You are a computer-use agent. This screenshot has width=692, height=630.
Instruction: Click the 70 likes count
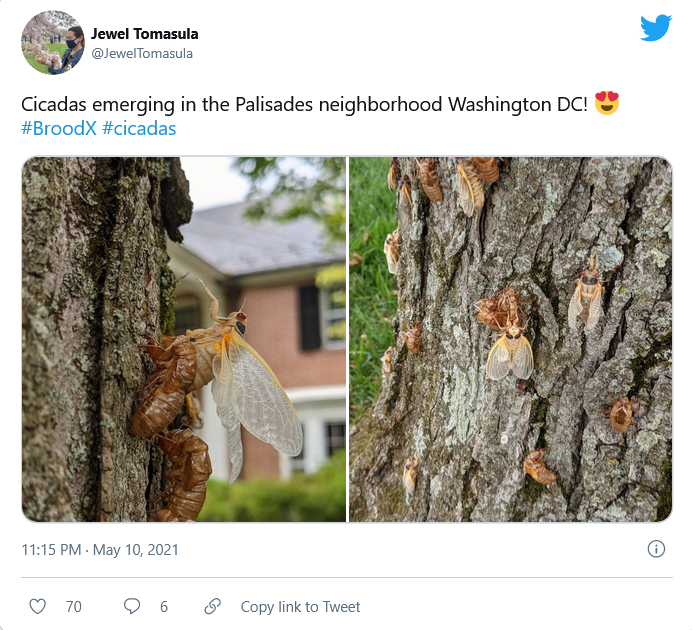click(x=74, y=607)
